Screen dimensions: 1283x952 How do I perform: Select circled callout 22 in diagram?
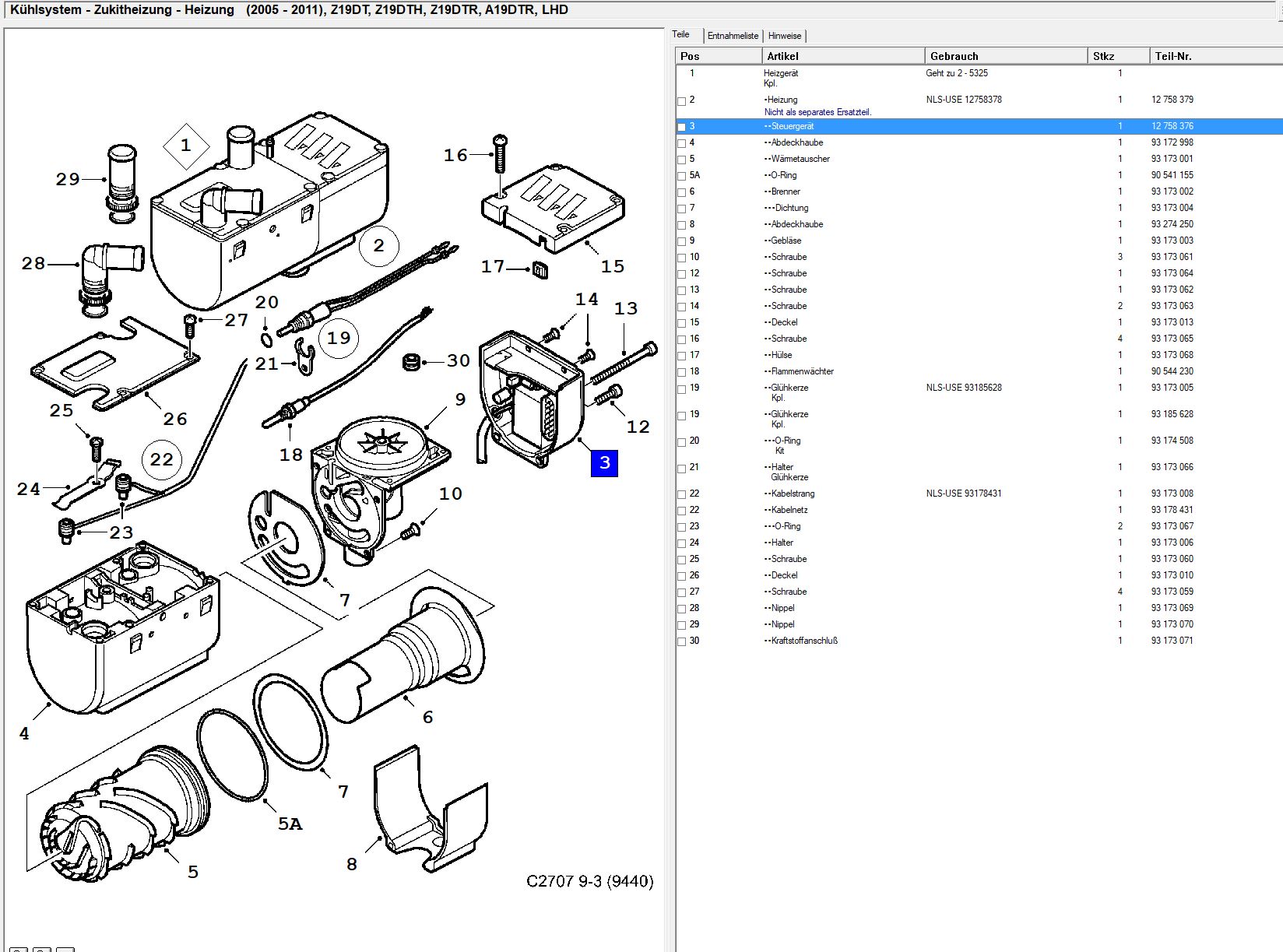[x=162, y=459]
